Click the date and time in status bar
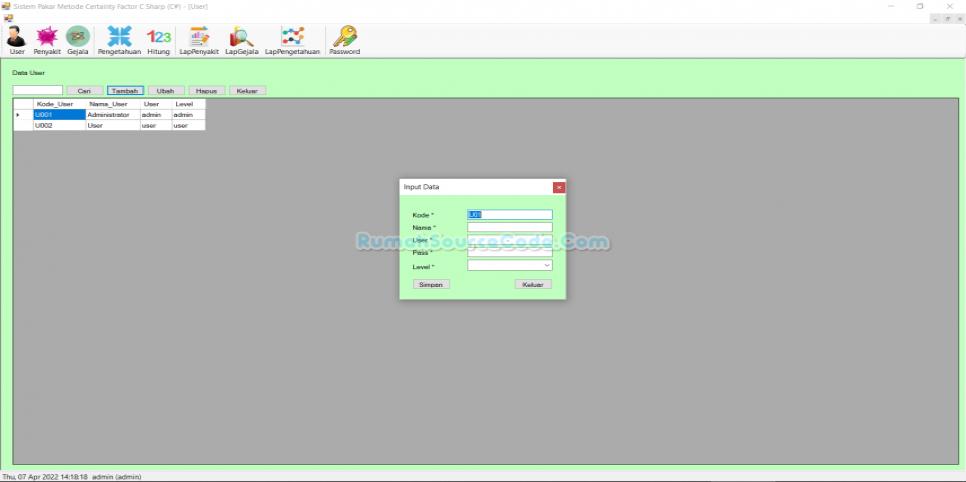The width and height of the screenshot is (966, 482). coord(45,476)
